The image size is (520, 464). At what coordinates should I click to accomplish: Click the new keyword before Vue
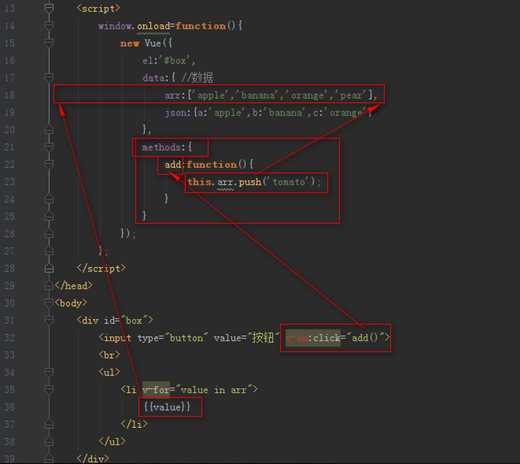click(130, 43)
